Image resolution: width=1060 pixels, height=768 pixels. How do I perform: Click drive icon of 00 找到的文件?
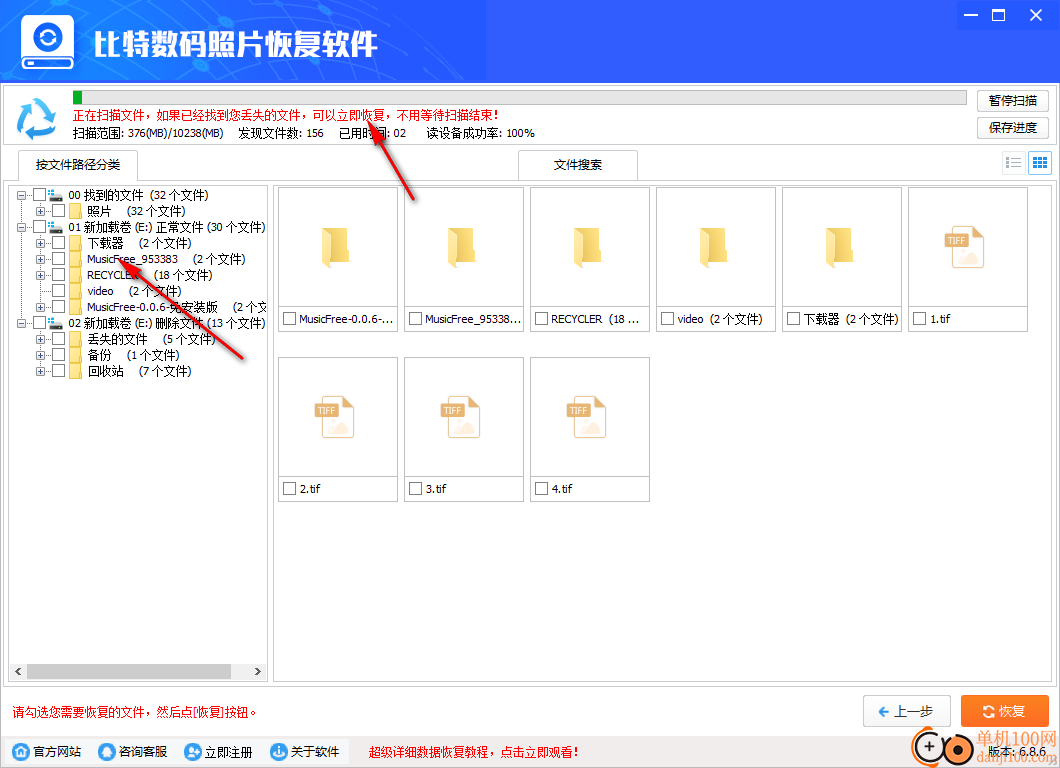pos(55,195)
